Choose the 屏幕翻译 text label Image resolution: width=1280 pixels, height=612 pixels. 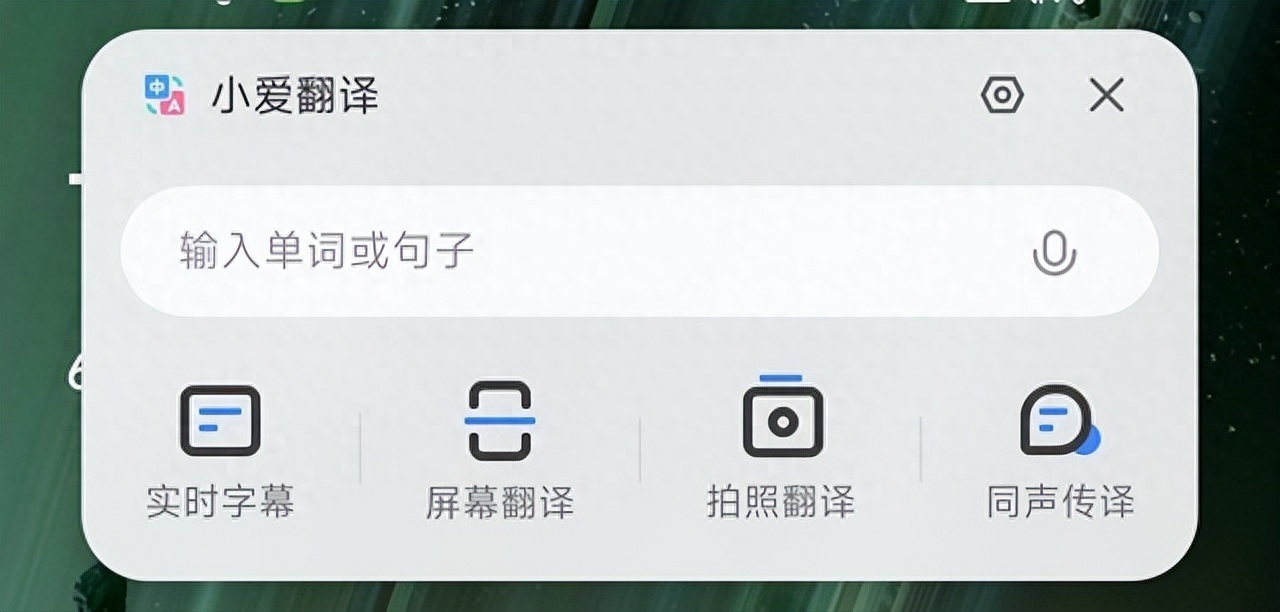500,502
